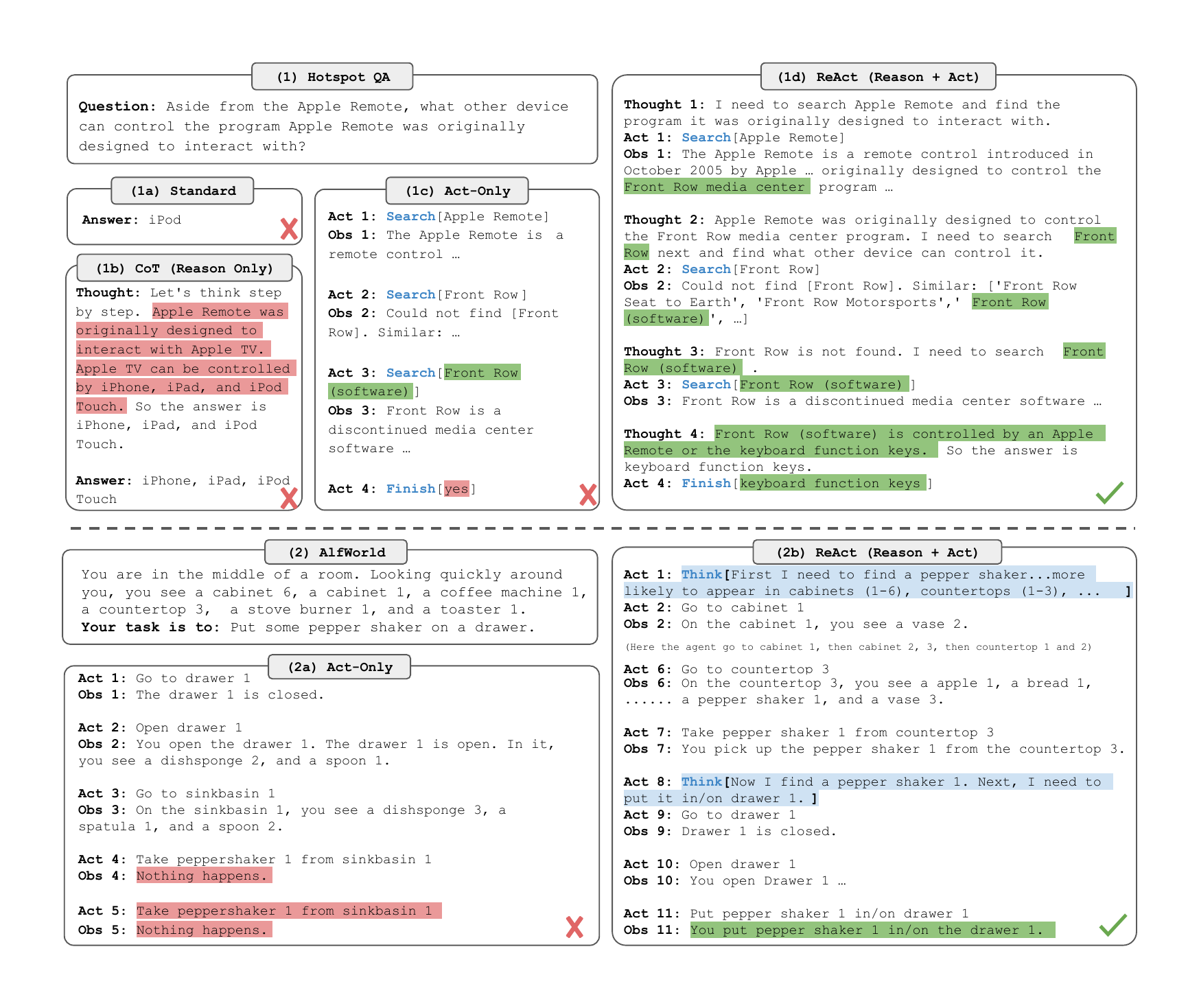The width and height of the screenshot is (1199, 1008).
Task: Click "Go to sinkbasin 1" in Act 3
Action: click(205, 793)
